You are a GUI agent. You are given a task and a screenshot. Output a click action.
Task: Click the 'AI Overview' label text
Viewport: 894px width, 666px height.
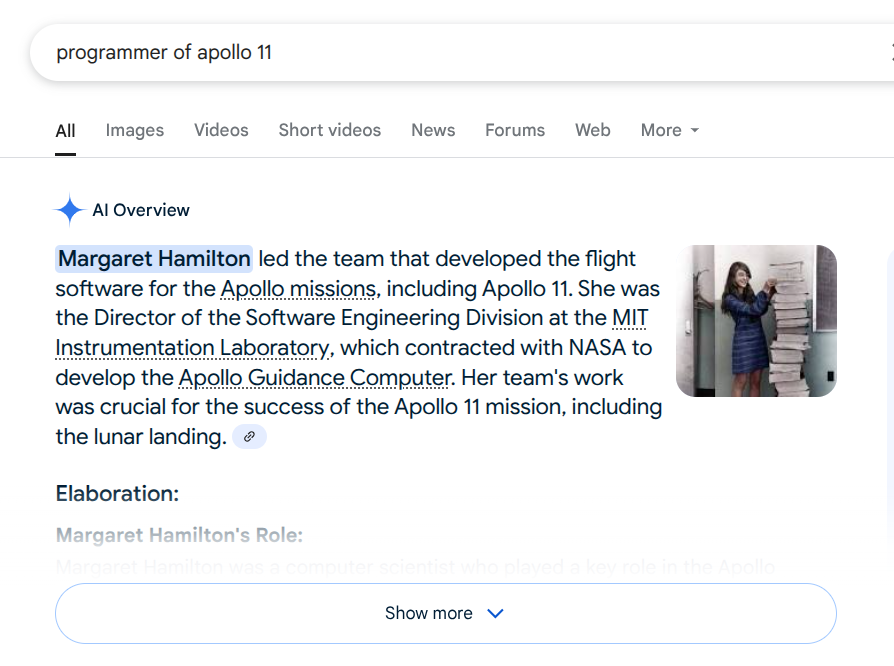pos(141,210)
